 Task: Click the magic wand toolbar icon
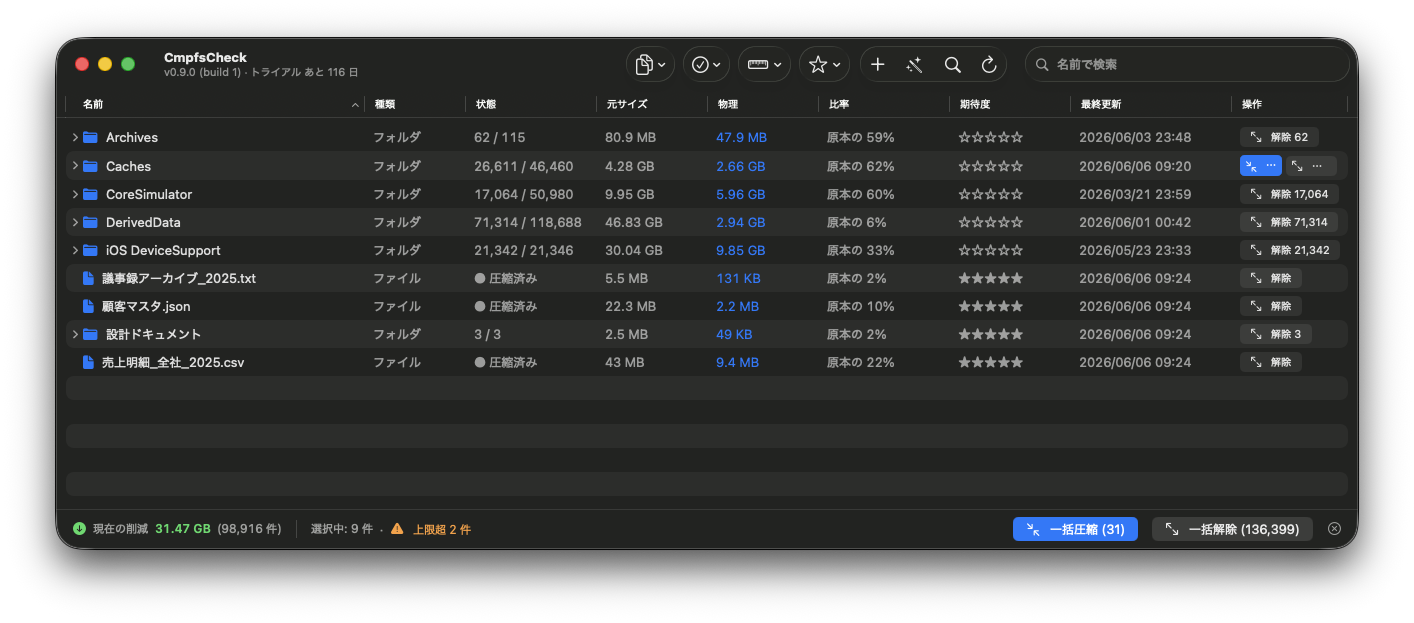pyautogui.click(x=914, y=64)
